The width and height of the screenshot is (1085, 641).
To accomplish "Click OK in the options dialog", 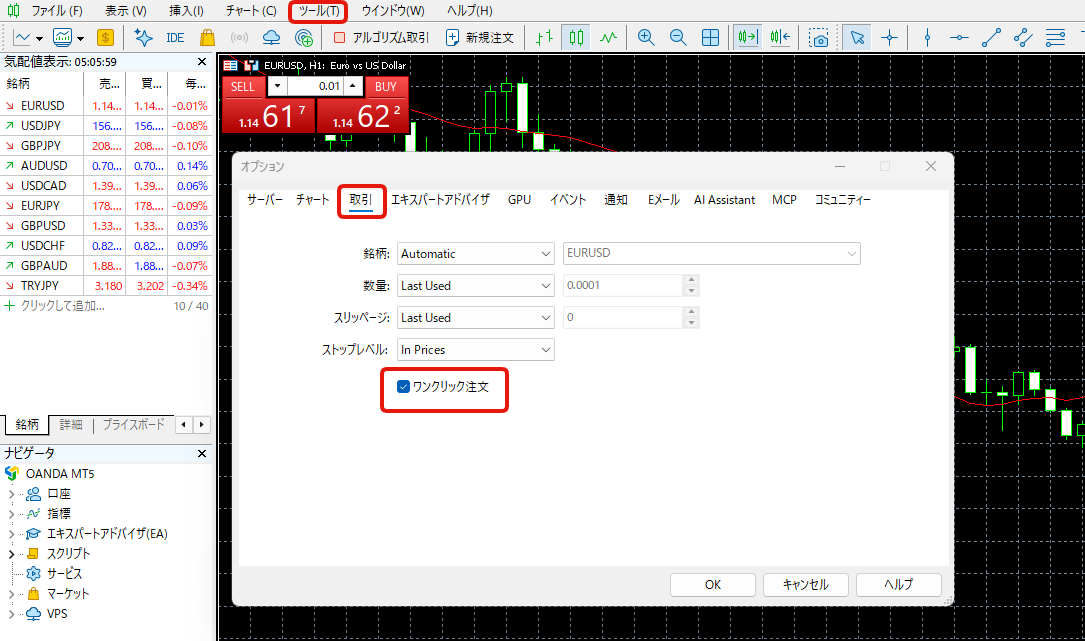I will tap(713, 585).
